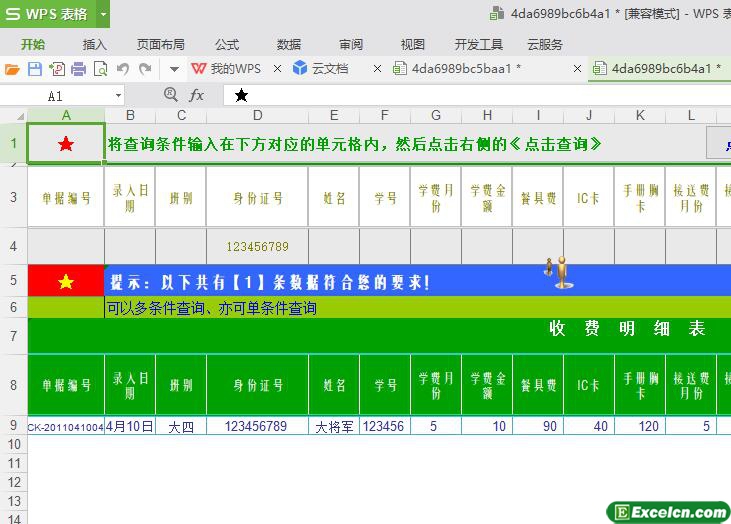Viewport: 731px width, 524px height.
Task: Click the result cell 大将军
Action: [334, 426]
